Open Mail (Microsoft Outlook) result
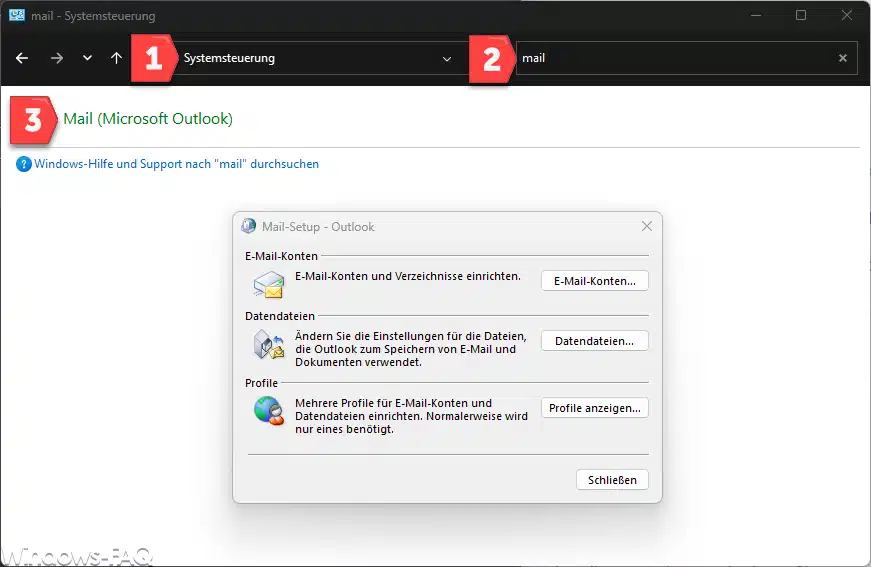The image size is (871, 567). [148, 118]
